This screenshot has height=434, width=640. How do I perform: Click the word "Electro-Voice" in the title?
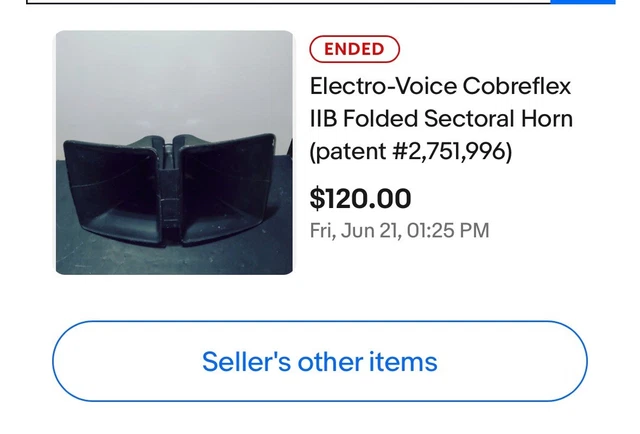[372, 85]
